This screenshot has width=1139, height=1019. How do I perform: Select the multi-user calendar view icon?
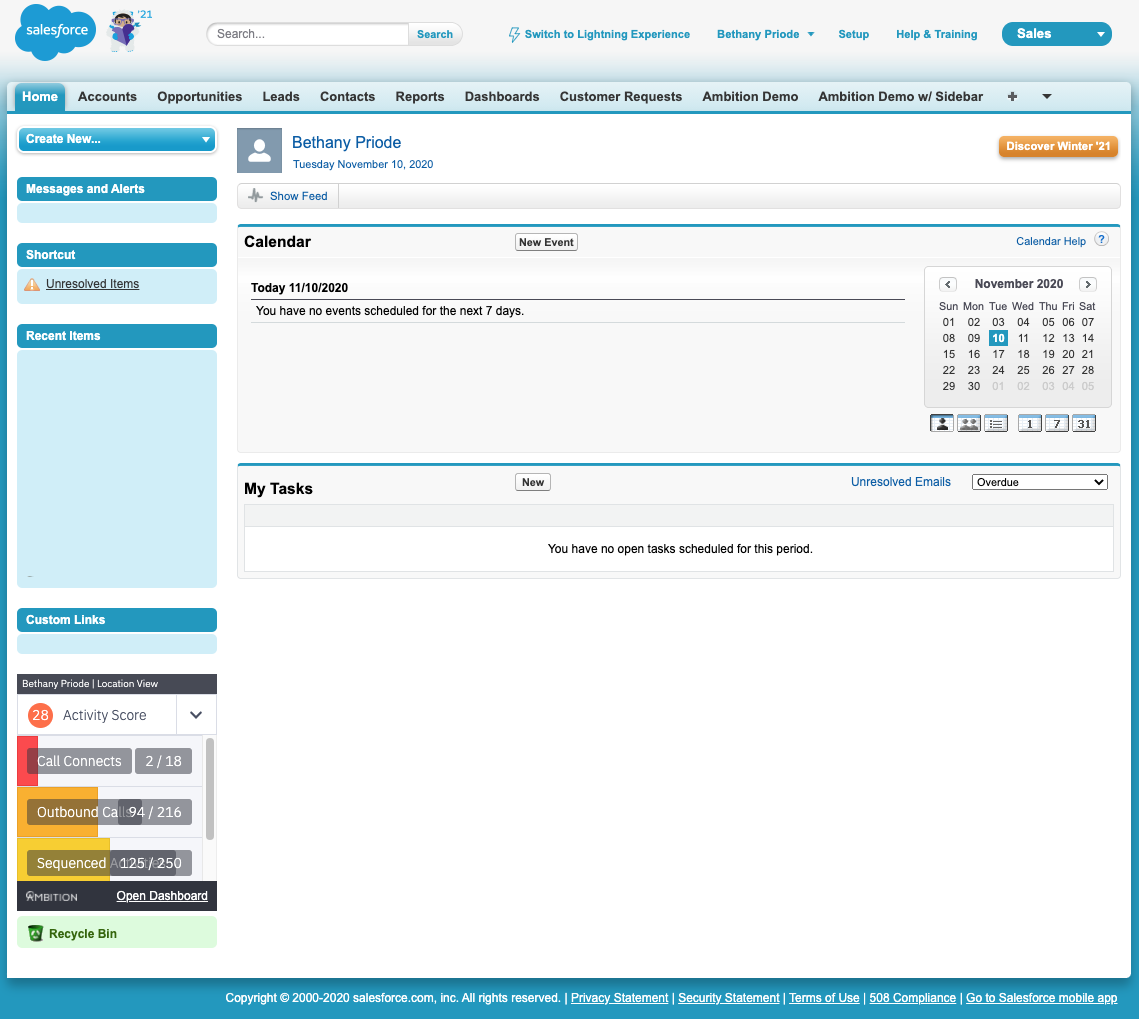point(968,423)
